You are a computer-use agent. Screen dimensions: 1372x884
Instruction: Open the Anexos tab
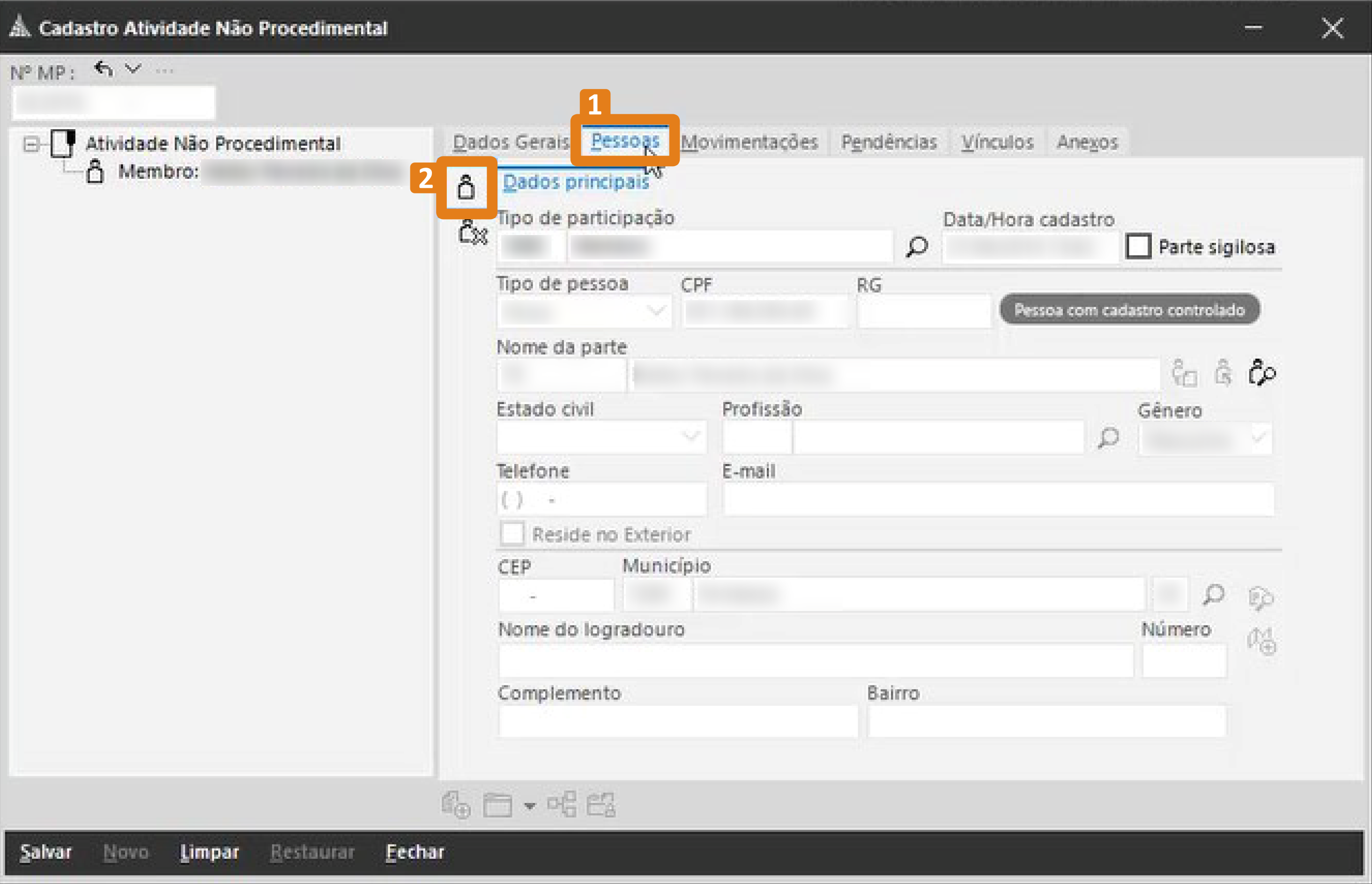pyautogui.click(x=1087, y=142)
